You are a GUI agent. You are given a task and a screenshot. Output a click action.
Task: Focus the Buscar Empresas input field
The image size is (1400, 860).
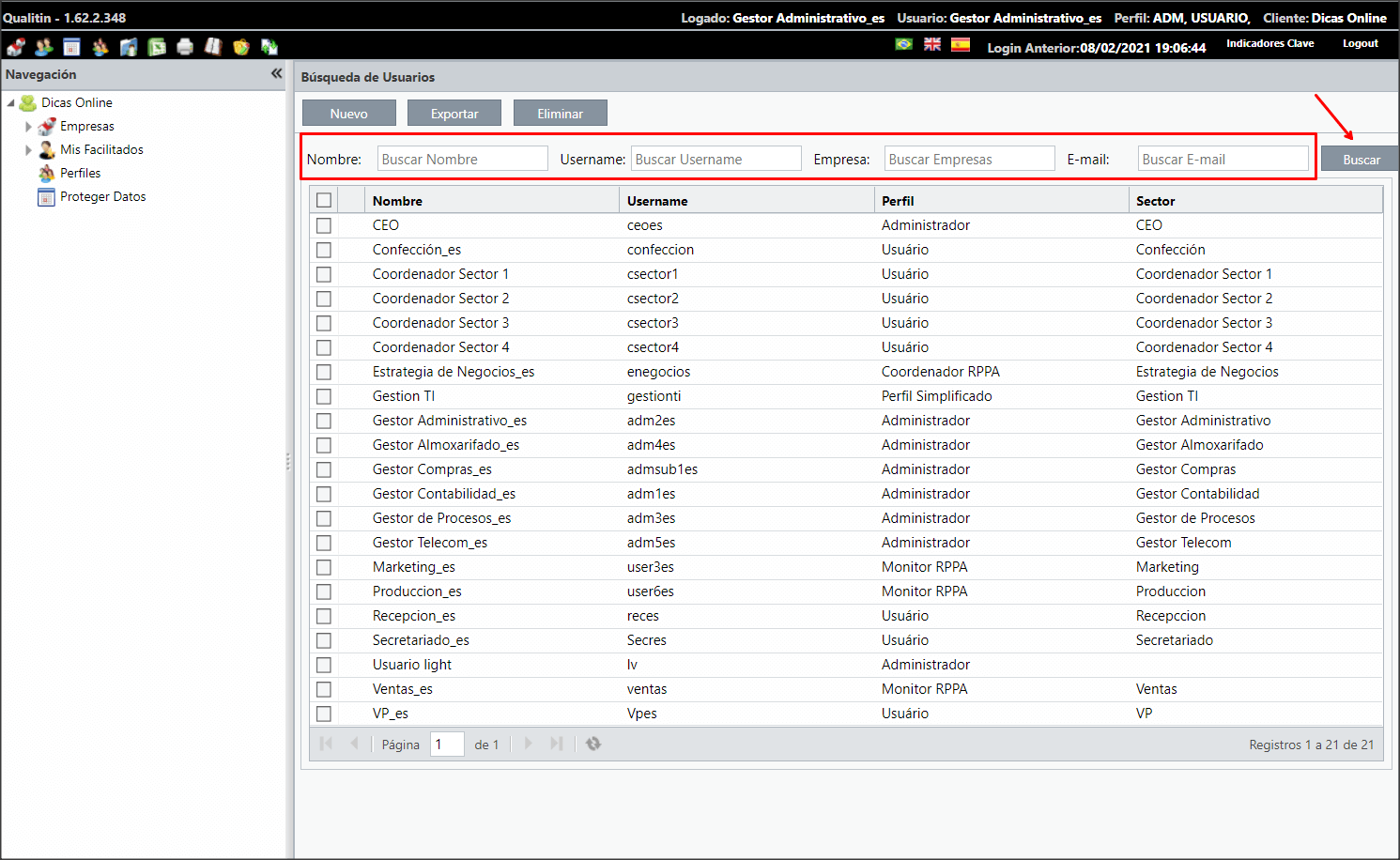(x=970, y=159)
